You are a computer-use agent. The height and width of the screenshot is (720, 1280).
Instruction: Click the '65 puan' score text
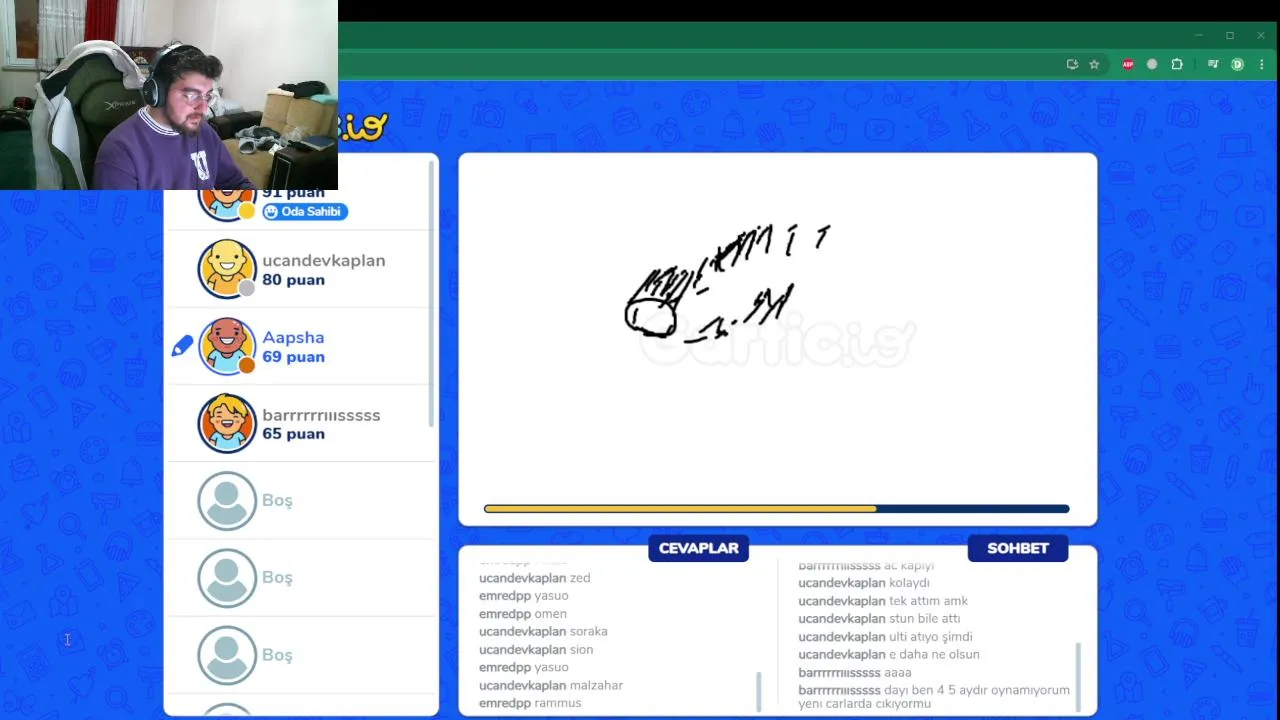(x=293, y=434)
